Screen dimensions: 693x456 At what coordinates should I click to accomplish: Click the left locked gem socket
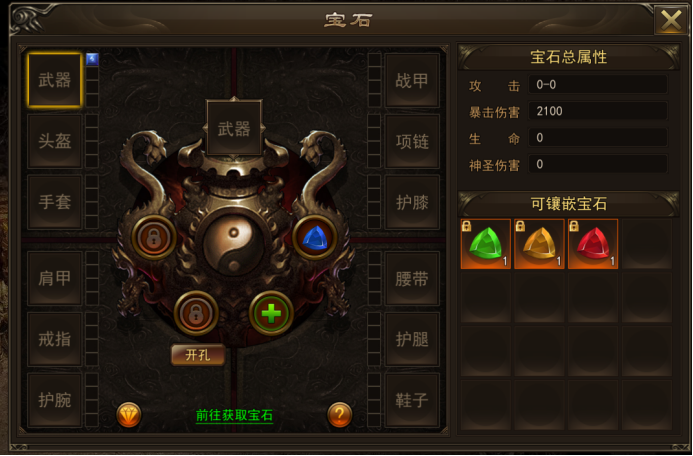click(154, 238)
